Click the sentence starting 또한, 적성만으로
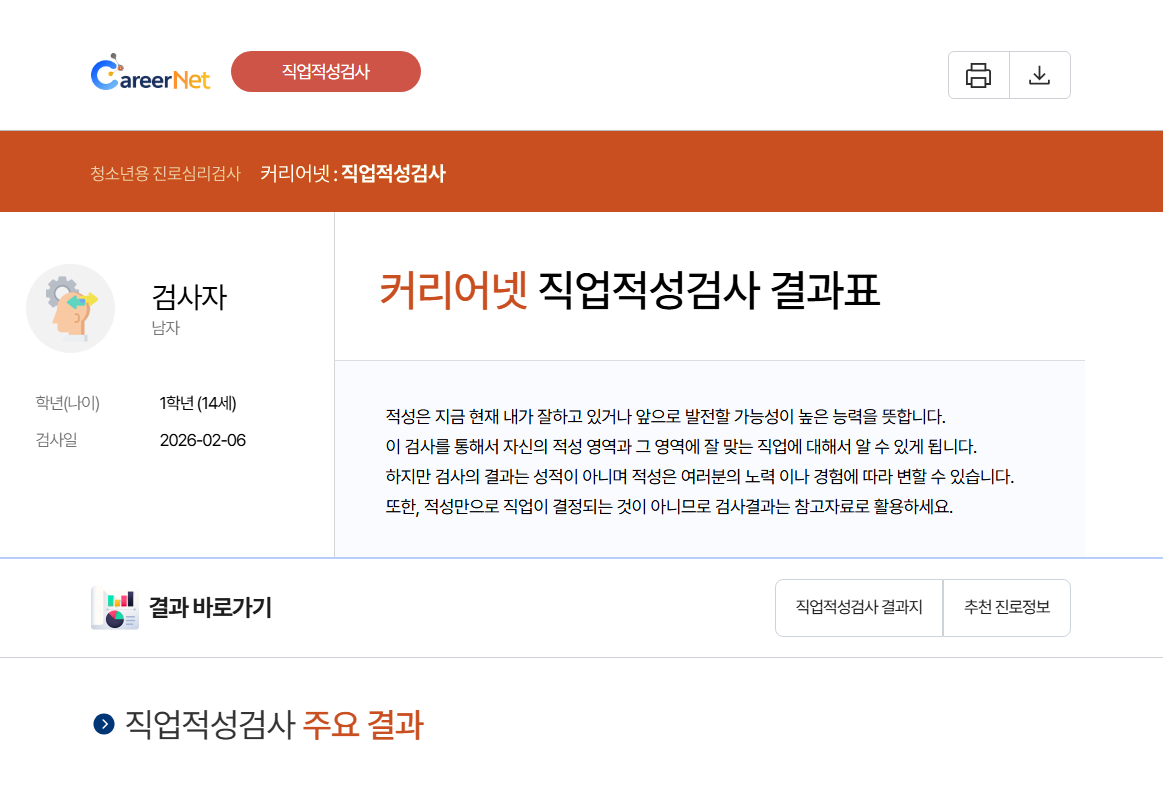Image resolution: width=1163 pixels, height=787 pixels. [669, 507]
